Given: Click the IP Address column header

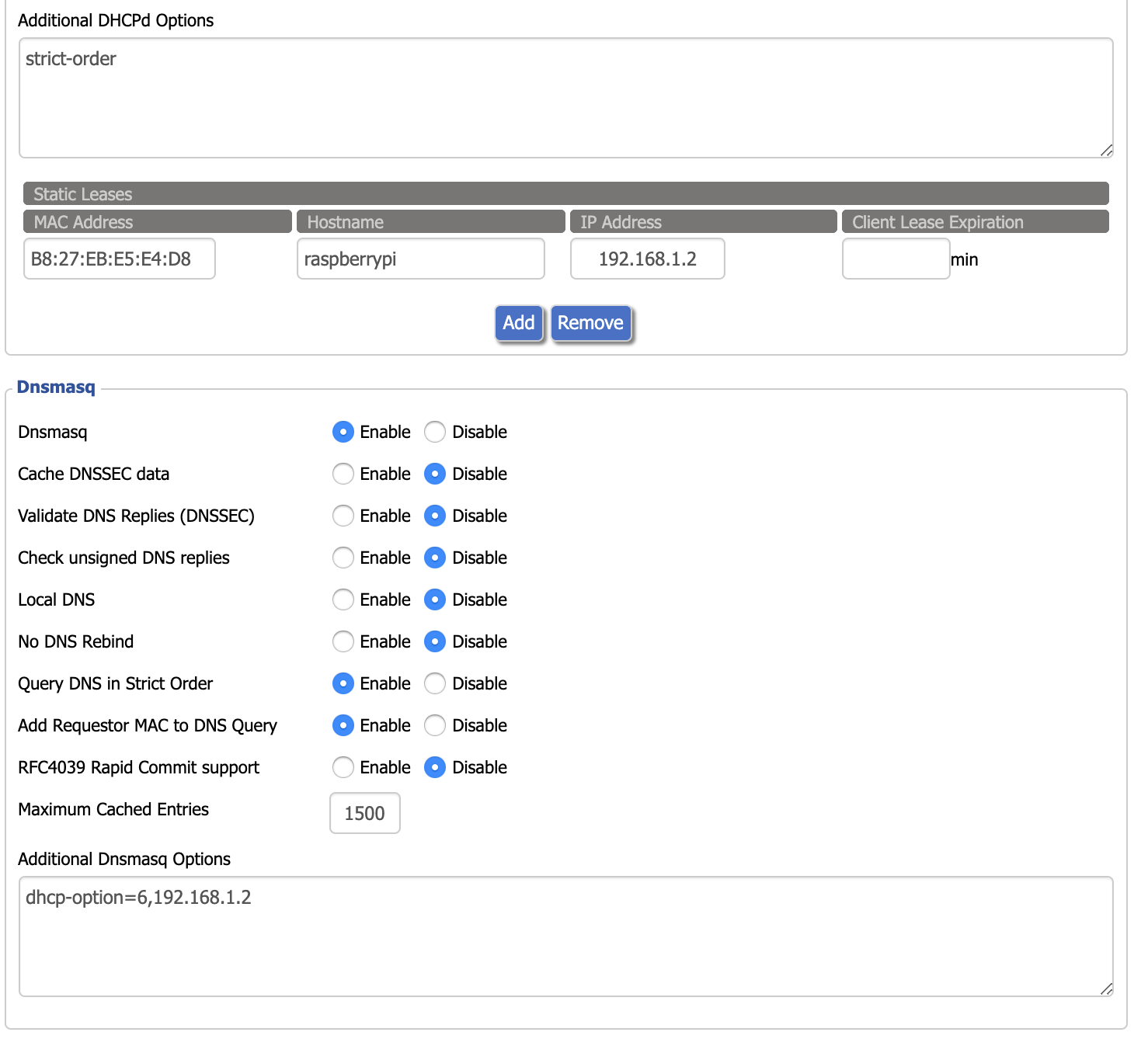Looking at the screenshot, I should click(x=704, y=221).
